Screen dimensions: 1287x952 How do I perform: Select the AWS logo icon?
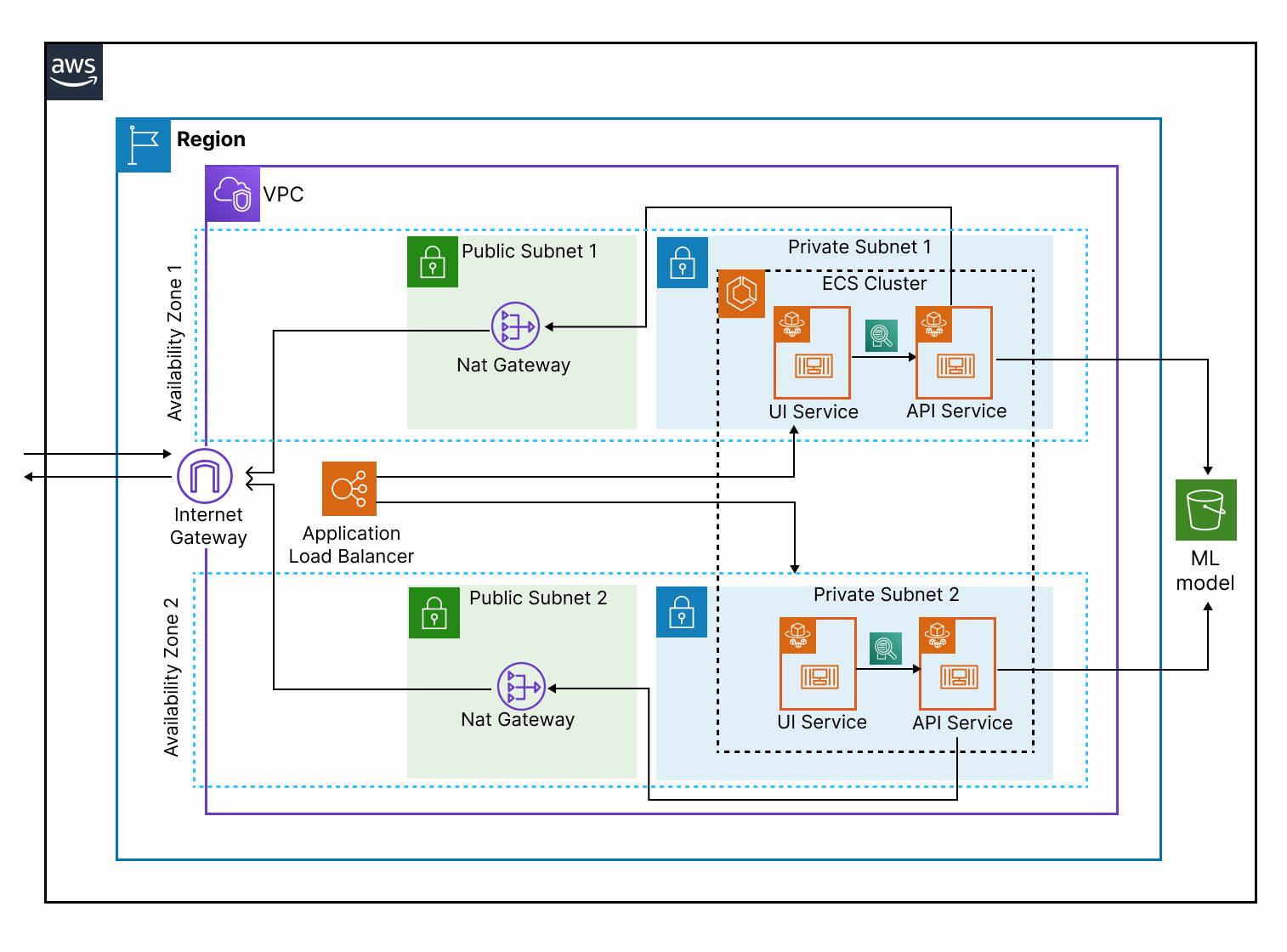[x=74, y=71]
